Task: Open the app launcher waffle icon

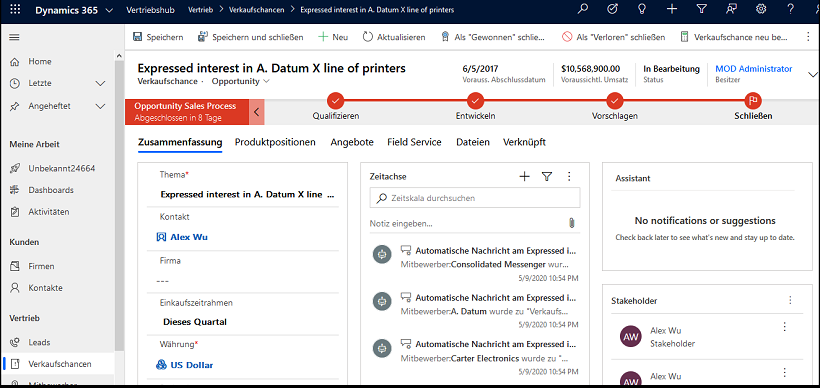Action: pos(16,10)
